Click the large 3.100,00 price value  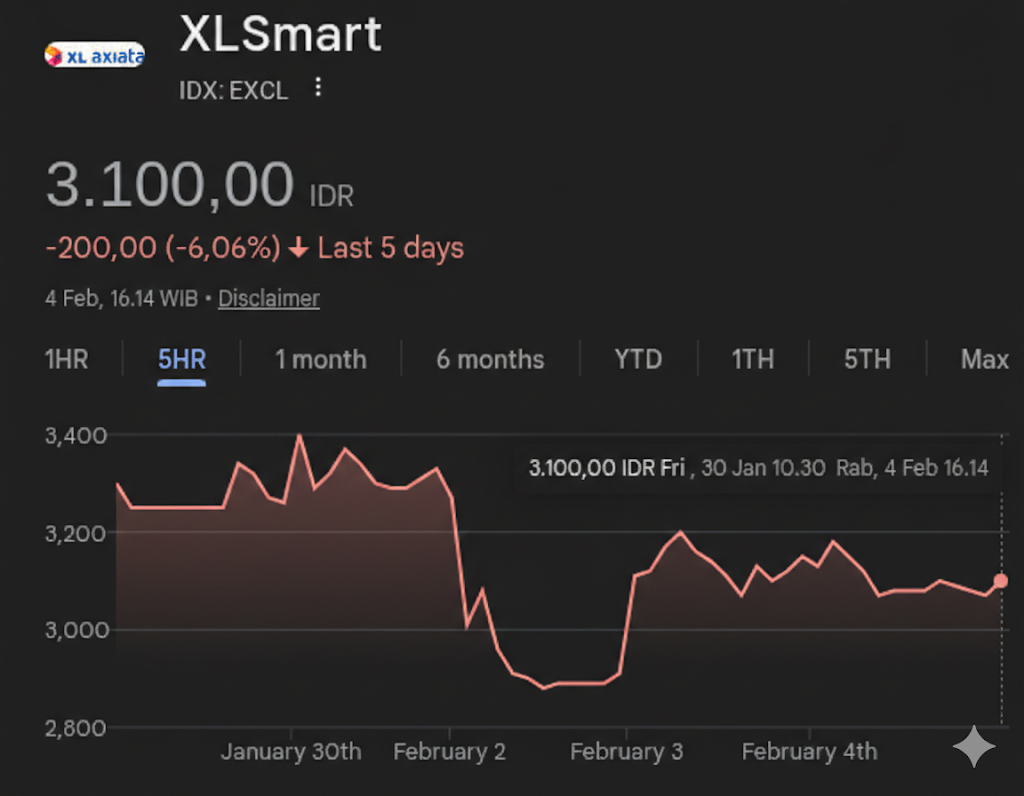[170, 186]
